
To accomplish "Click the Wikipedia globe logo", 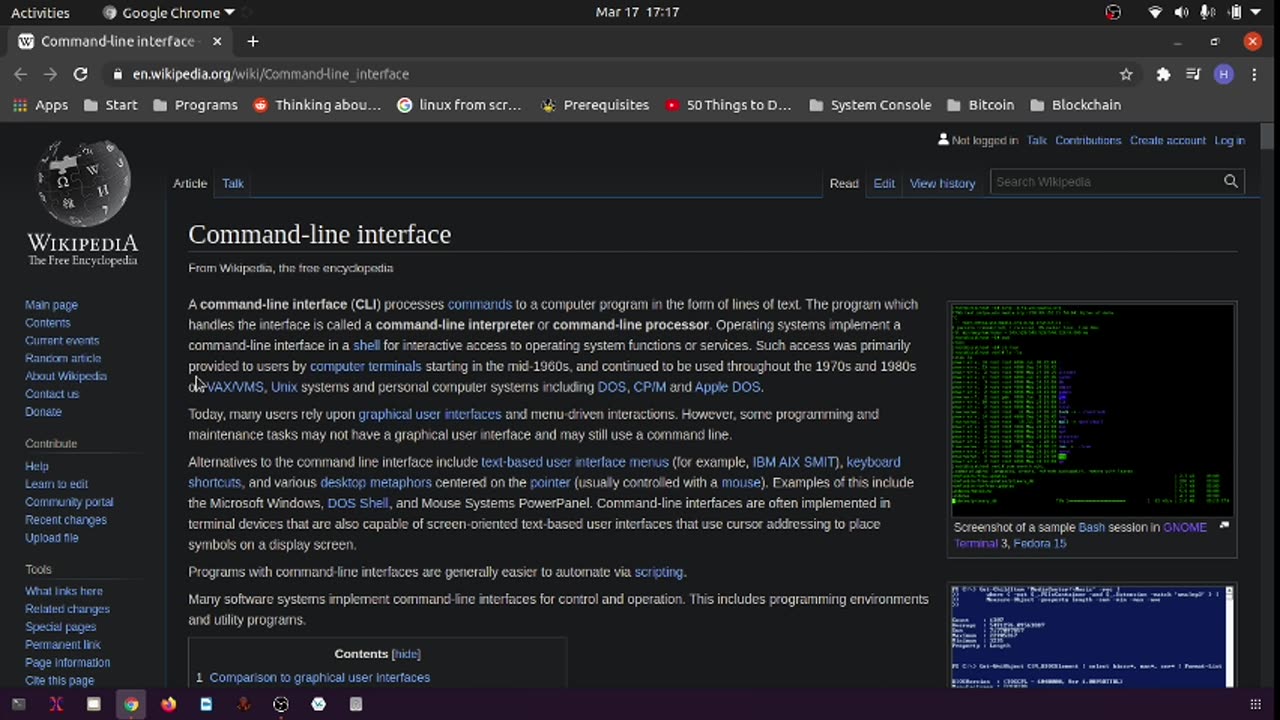I will click(83, 184).
